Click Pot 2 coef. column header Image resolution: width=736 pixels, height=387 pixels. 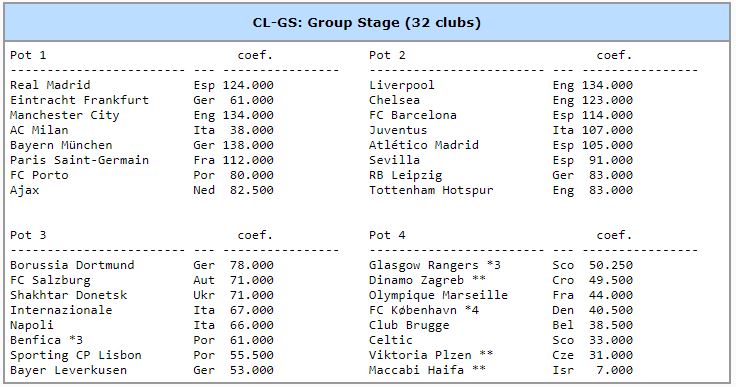pyautogui.click(x=614, y=55)
